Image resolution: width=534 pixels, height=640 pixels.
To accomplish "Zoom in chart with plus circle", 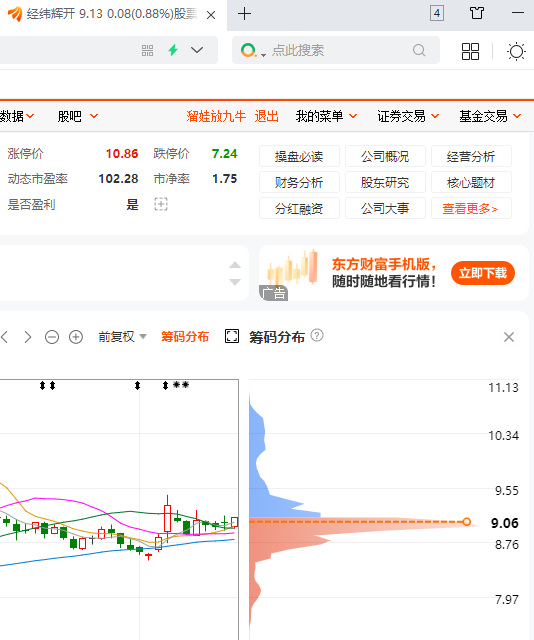I will coord(76,337).
